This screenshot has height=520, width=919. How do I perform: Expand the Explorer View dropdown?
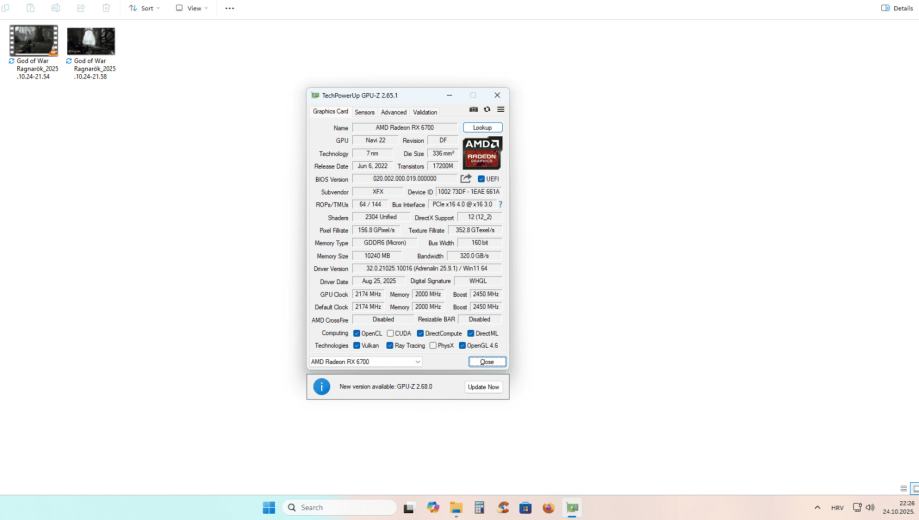192,8
